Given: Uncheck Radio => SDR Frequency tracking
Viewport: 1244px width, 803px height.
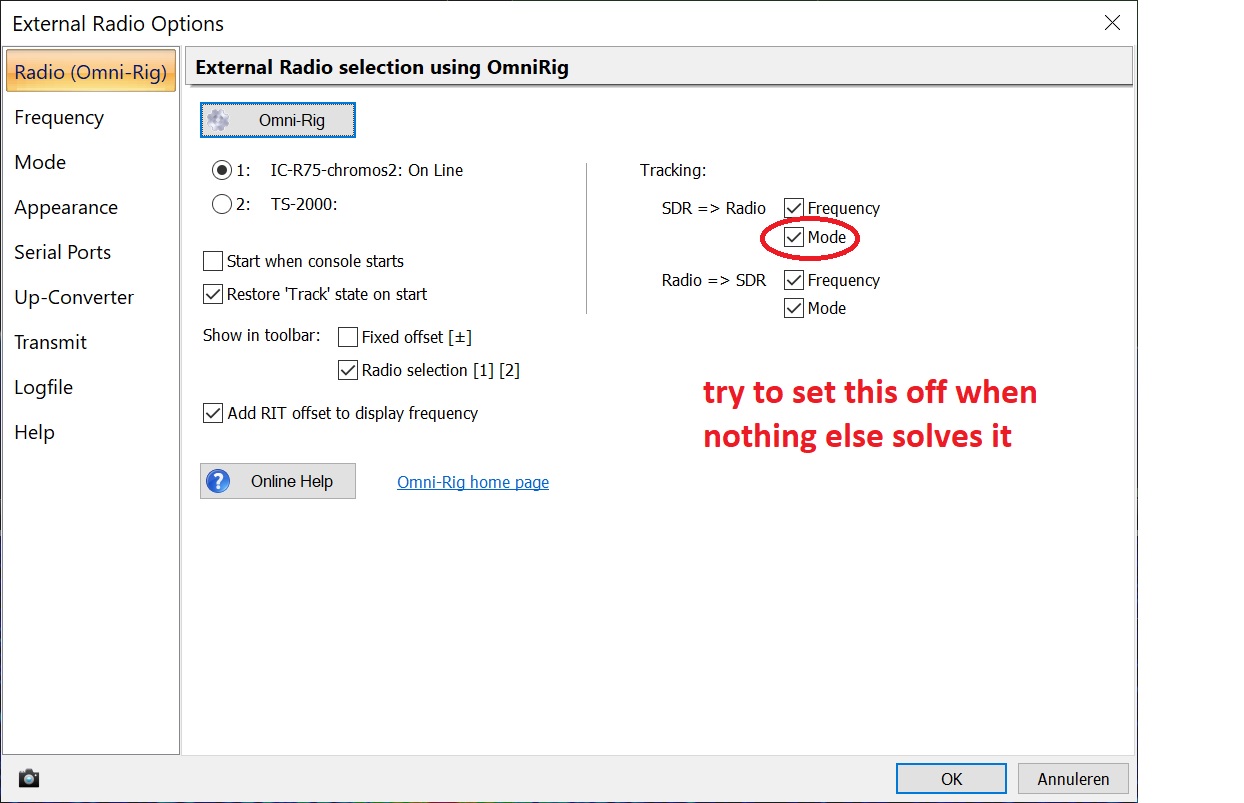Looking at the screenshot, I should pyautogui.click(x=794, y=280).
